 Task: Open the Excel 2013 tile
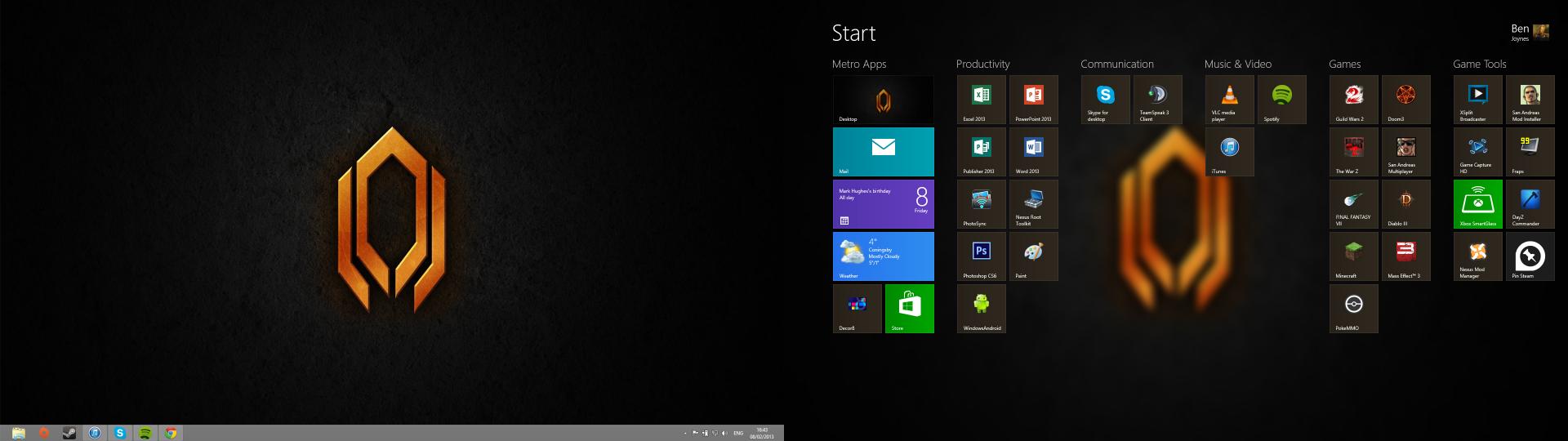[x=981, y=100]
